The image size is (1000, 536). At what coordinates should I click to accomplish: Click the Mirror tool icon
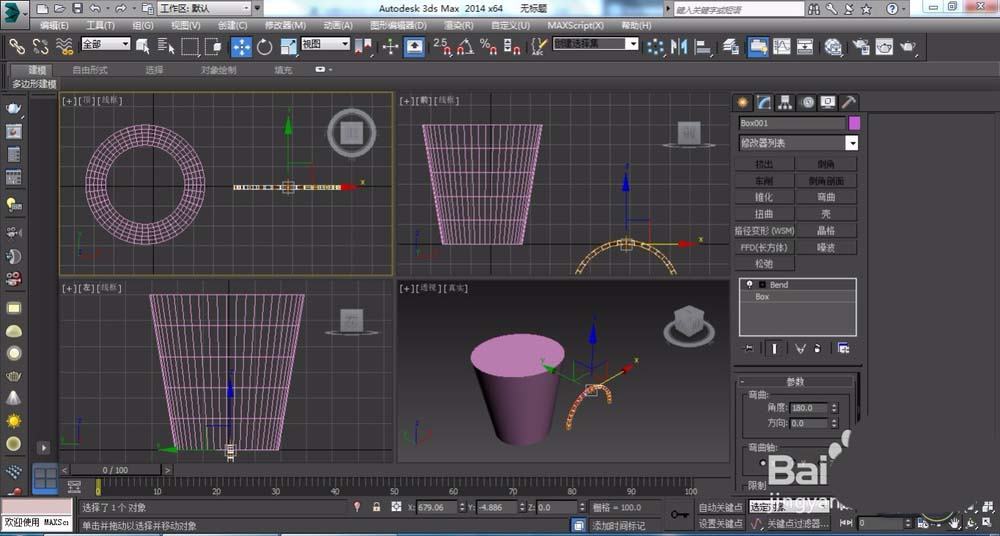(x=680, y=46)
